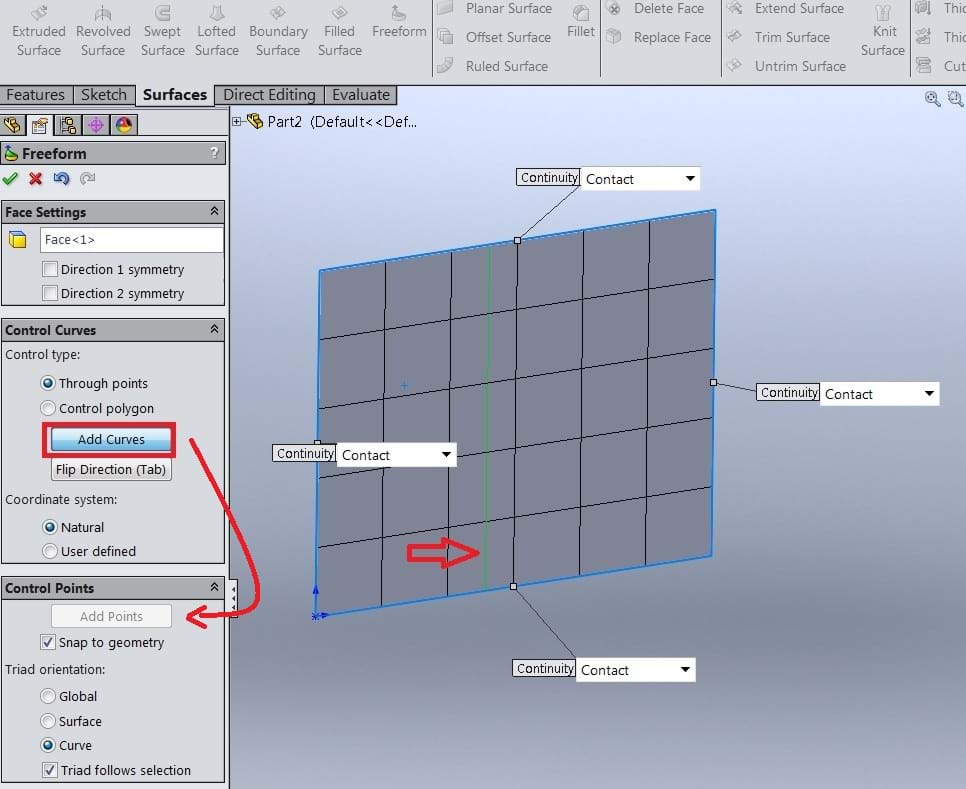Open the Direct Editing tab
966x789 pixels.
pos(269,95)
